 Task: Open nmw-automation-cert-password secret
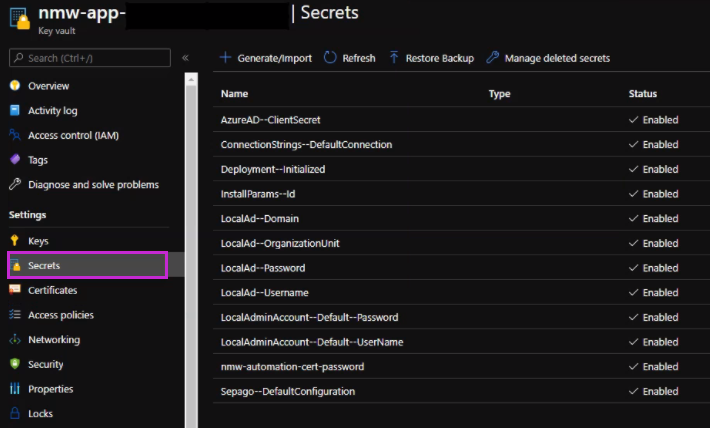click(x=292, y=366)
